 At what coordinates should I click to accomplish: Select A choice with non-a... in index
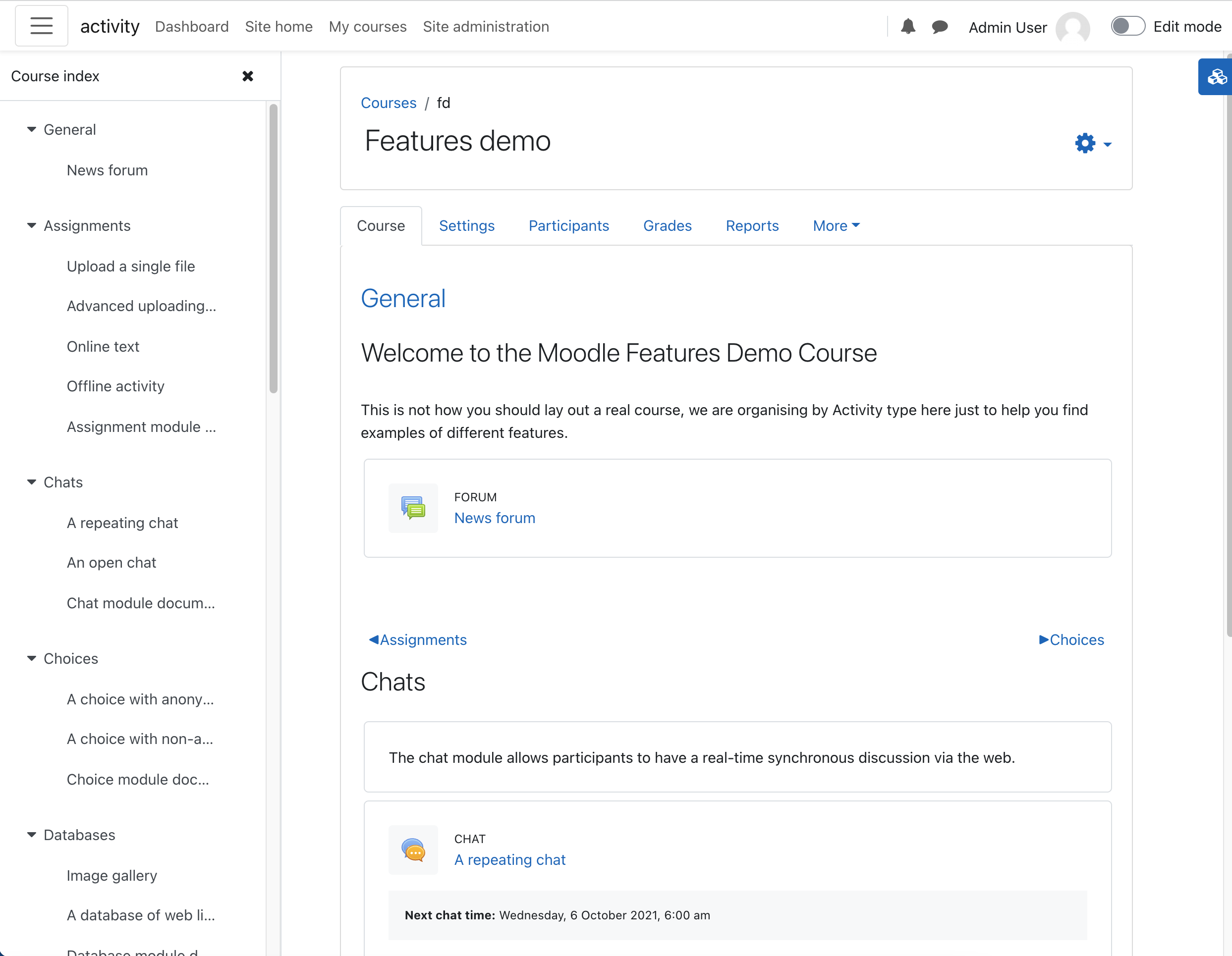coord(140,739)
